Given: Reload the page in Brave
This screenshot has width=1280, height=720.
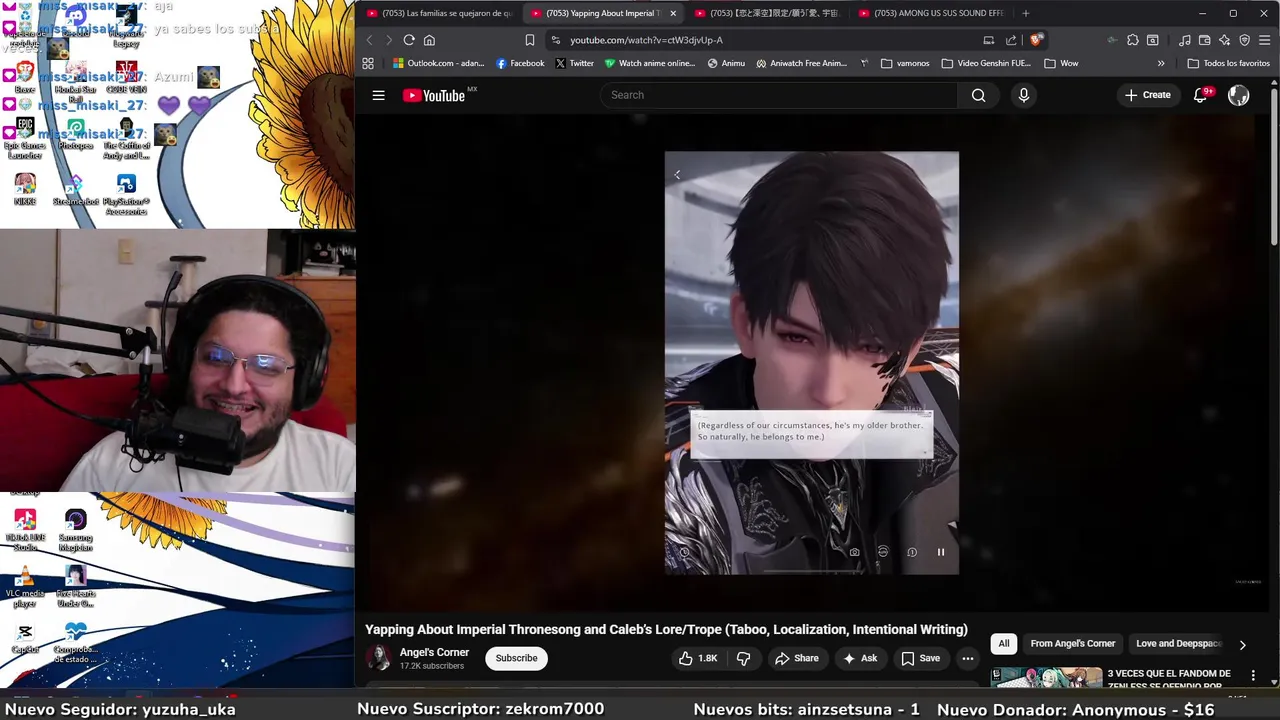Looking at the screenshot, I should click(x=409, y=40).
